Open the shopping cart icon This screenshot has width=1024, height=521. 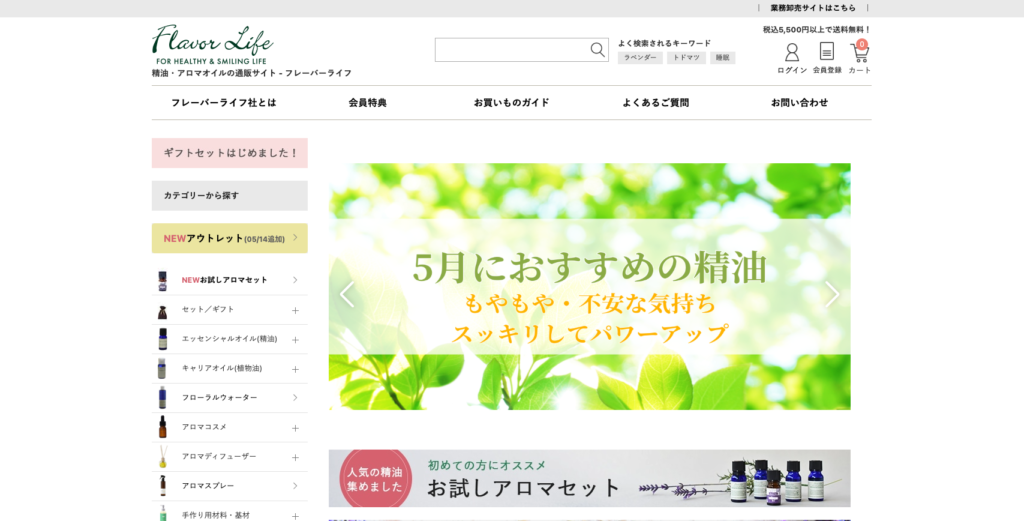pos(860,53)
